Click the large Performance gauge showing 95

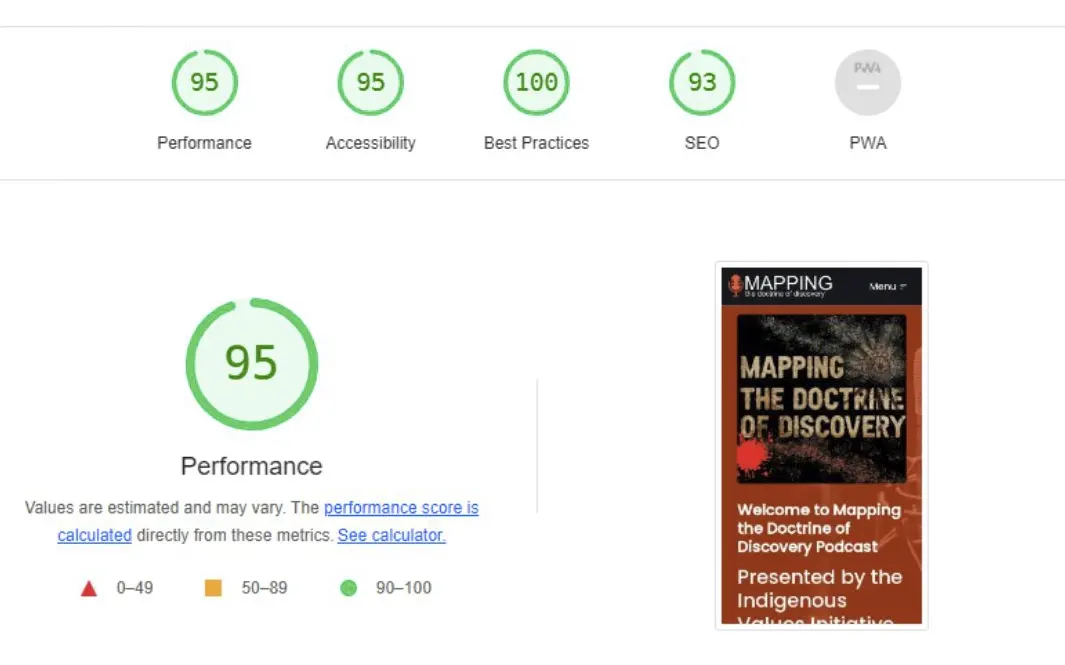252,364
